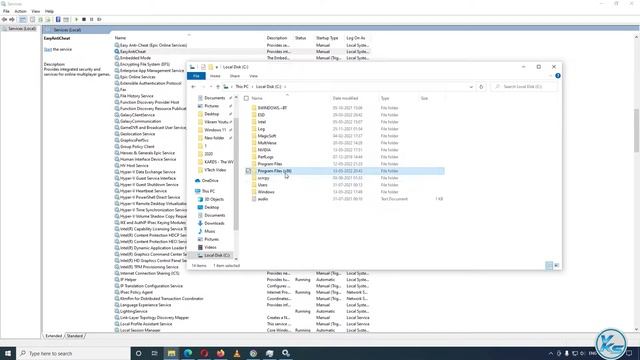Click the Export List icon in Services toolbar
640x360 pixels.
coord(48,19)
